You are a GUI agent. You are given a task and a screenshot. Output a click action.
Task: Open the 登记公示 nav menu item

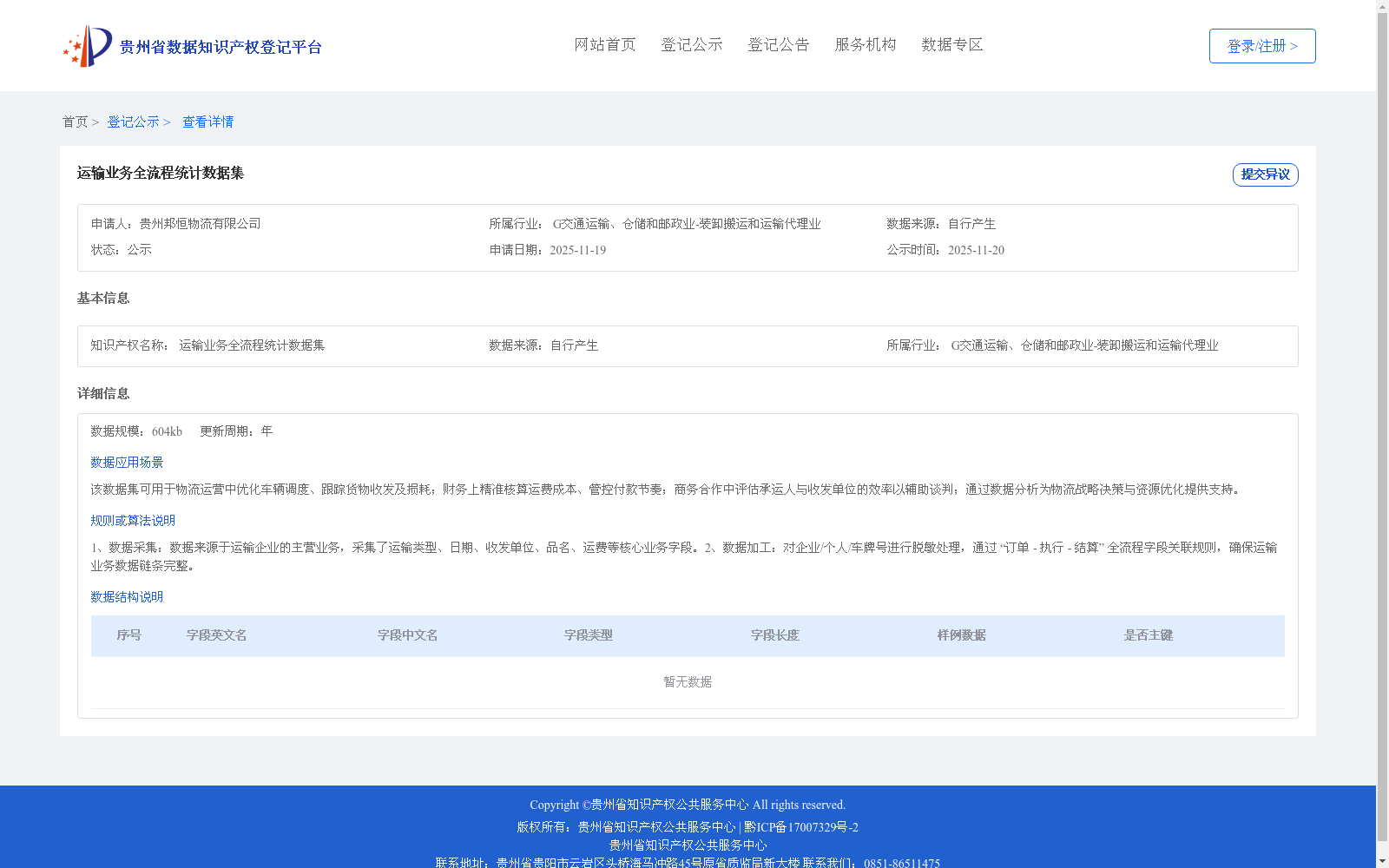(692, 44)
